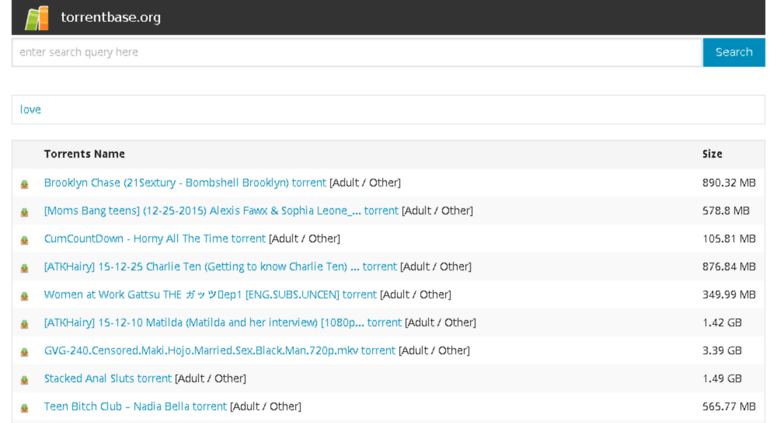Open the ATKHairy Matilda torrent link

(x=222, y=322)
